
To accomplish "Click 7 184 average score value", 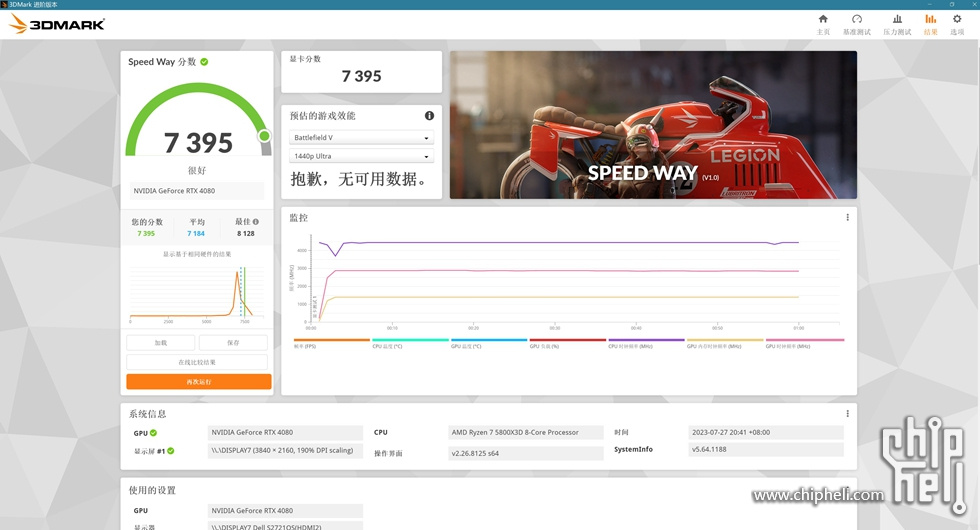I will 196,234.
